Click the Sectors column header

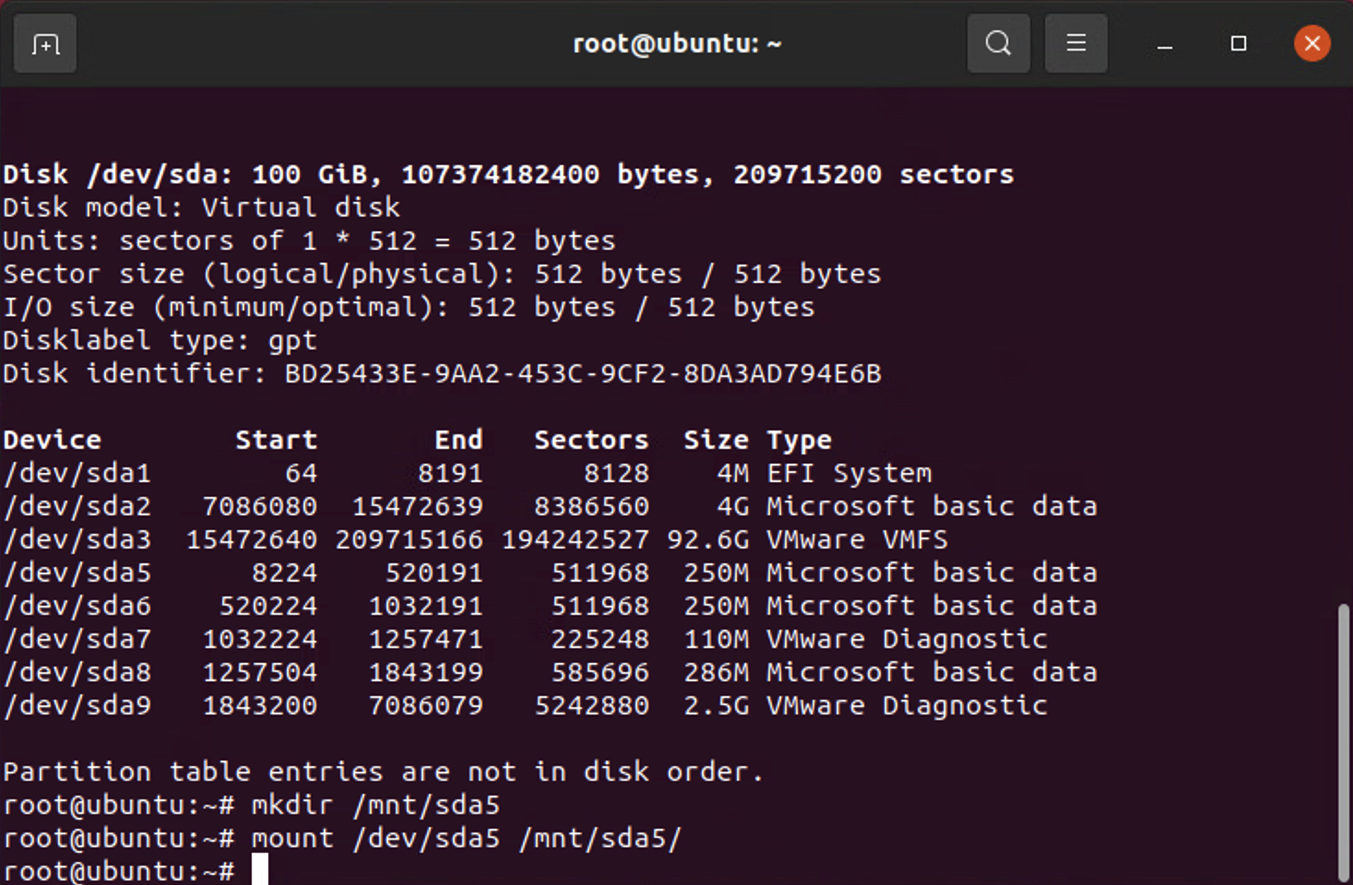pyautogui.click(x=591, y=440)
